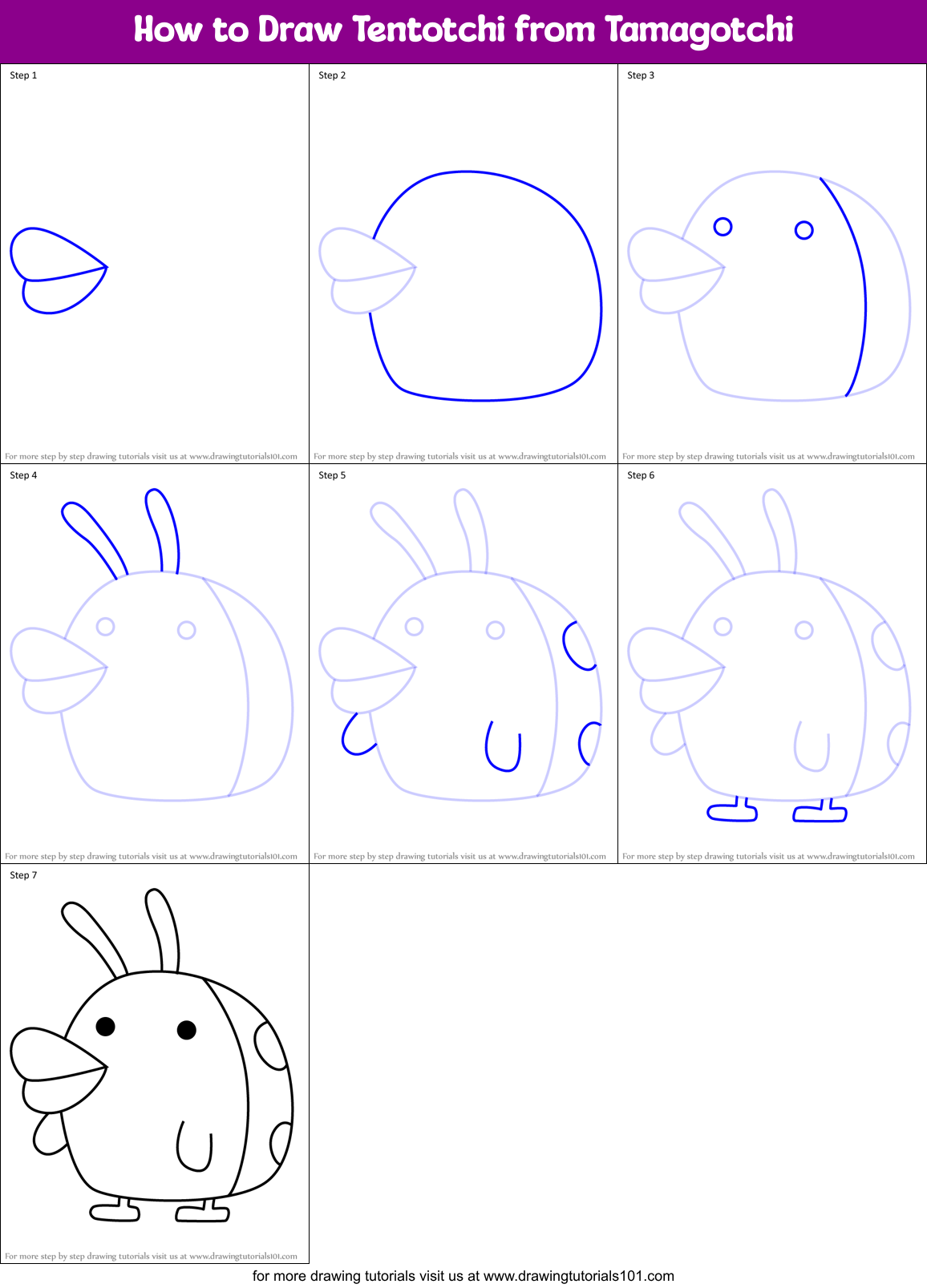
Task: Click the Step 7 panel website credit line
Action: coord(151,1256)
